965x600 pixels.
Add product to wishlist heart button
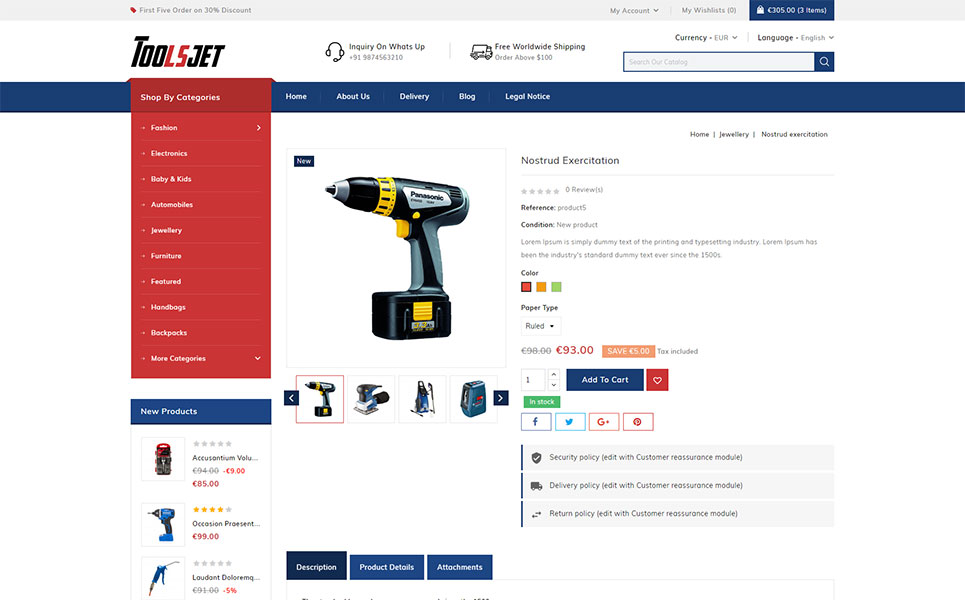pyautogui.click(x=657, y=380)
